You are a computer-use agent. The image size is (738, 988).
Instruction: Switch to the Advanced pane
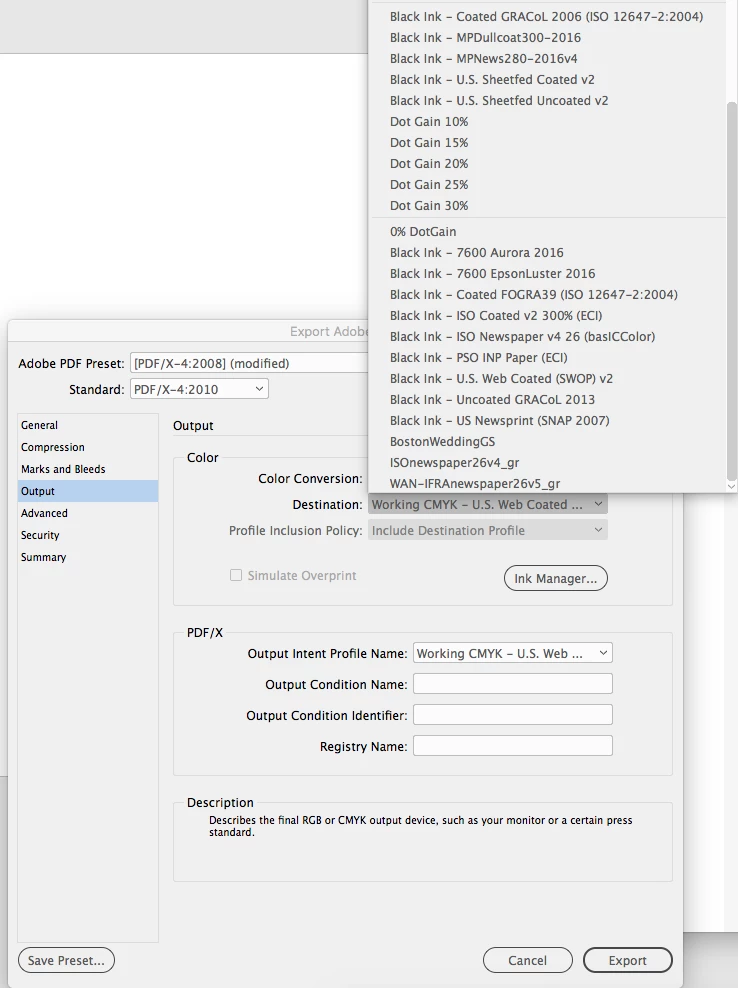pyautogui.click(x=88, y=514)
